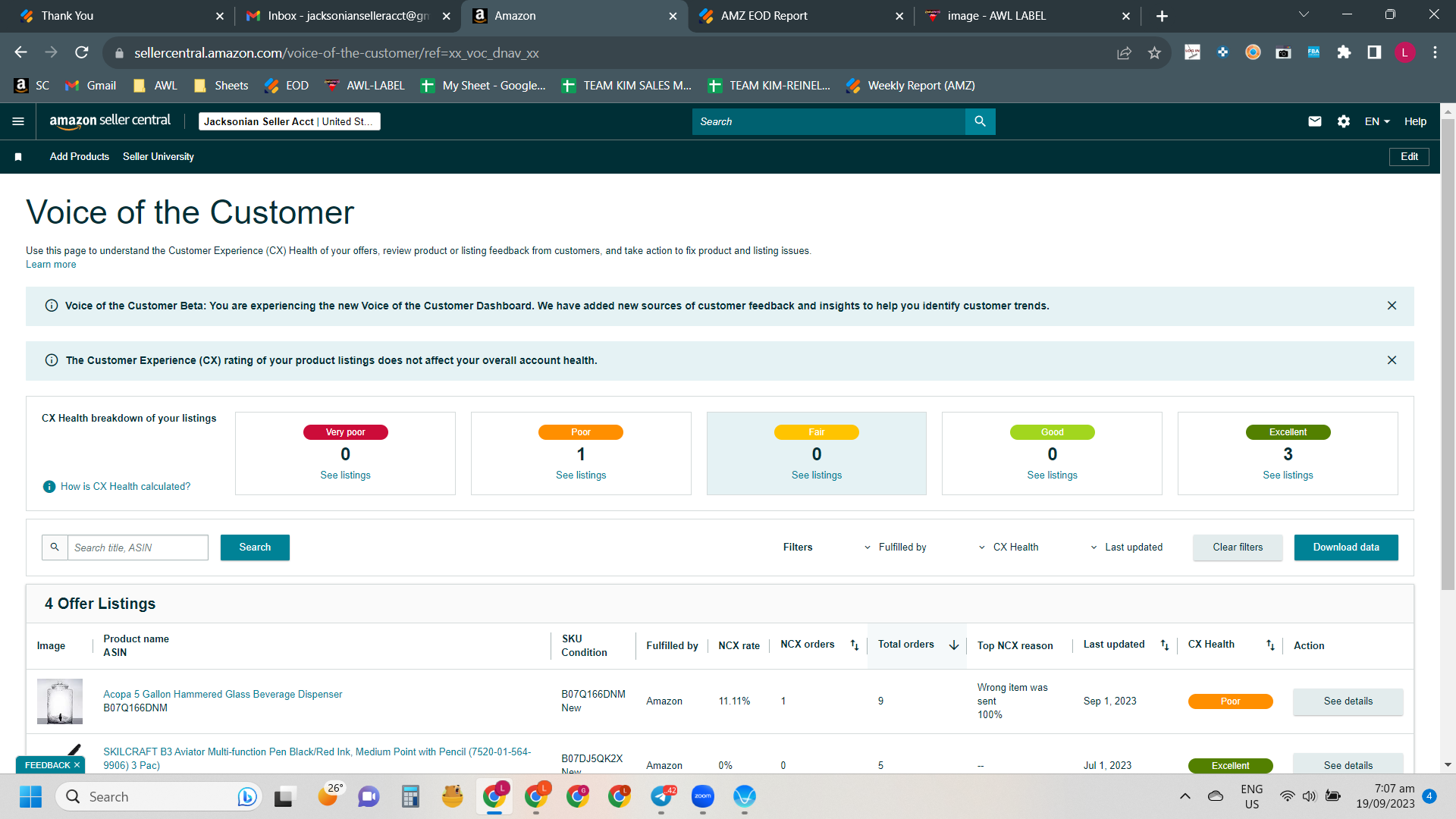The height and width of the screenshot is (819, 1456).
Task: Share this page using the share icon
Action: click(x=1124, y=52)
